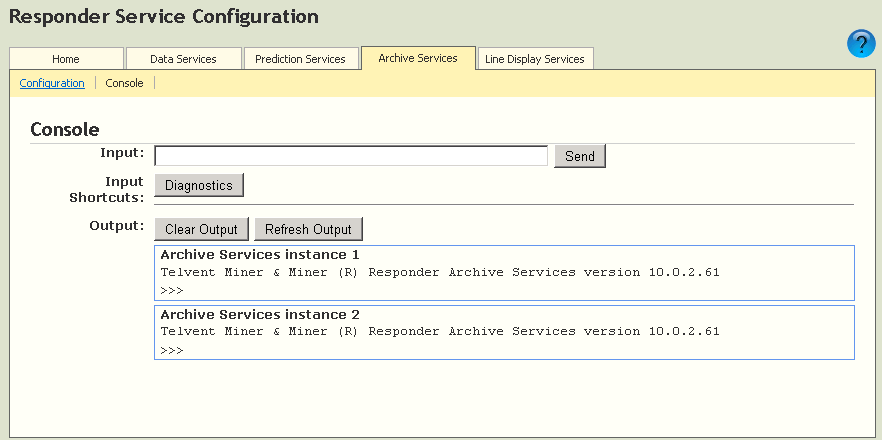Select the Archive Services tab
The image size is (882, 440).
tap(418, 58)
